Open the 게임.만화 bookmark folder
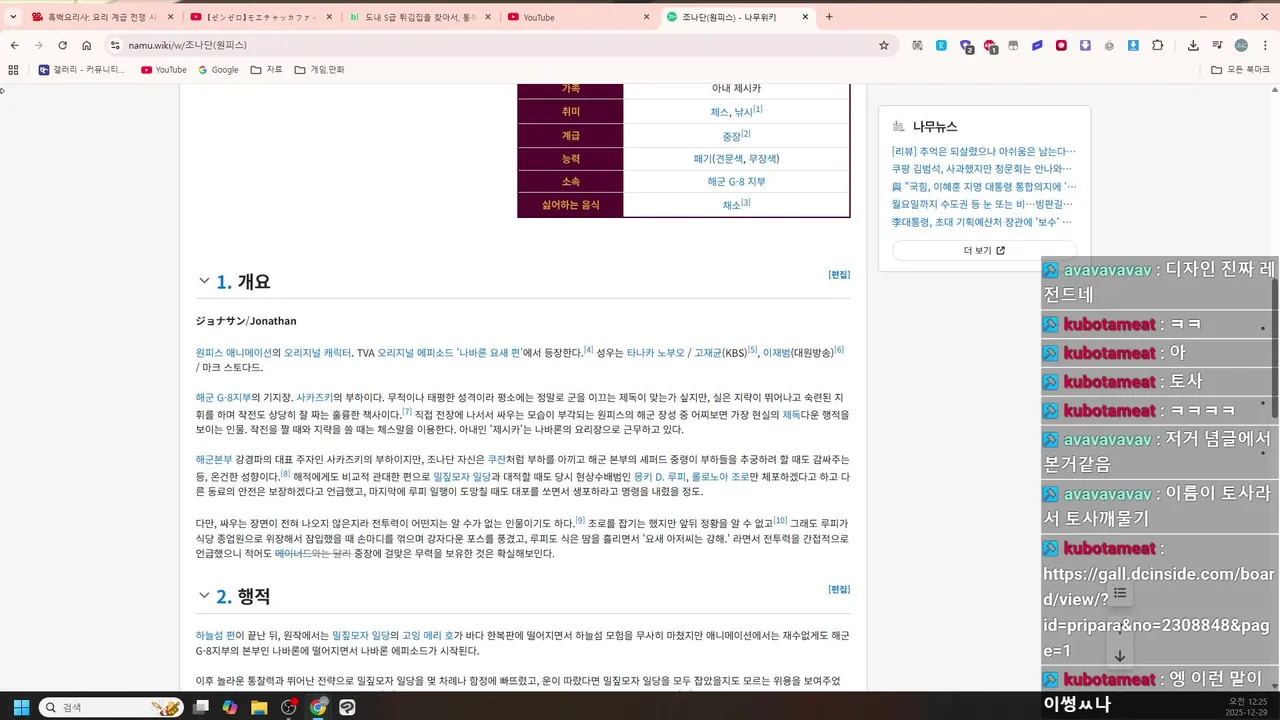The image size is (1280, 720). tap(319, 70)
